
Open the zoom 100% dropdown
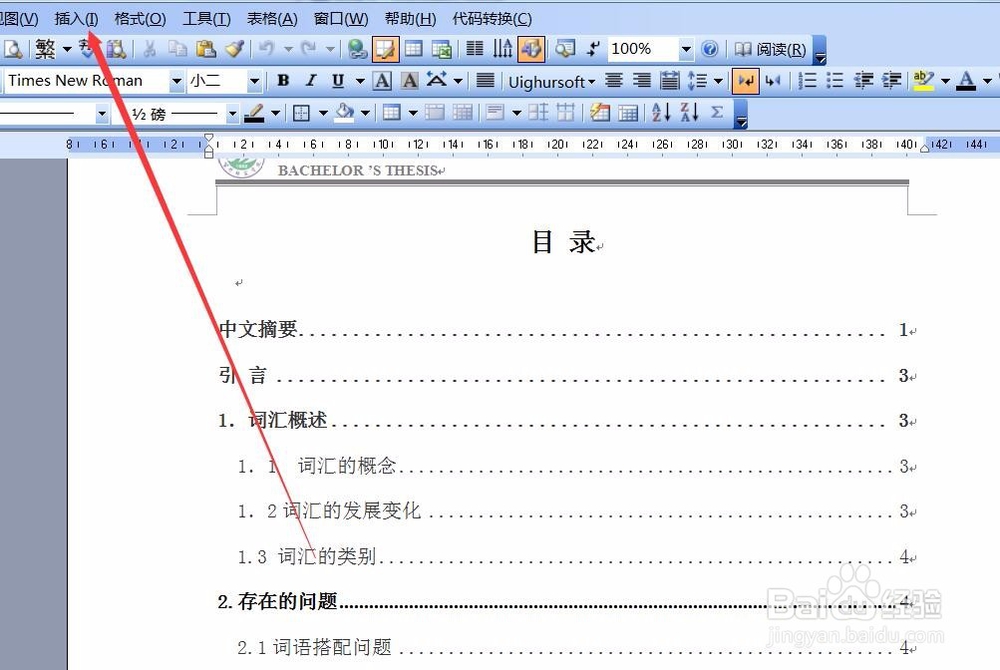click(686, 49)
